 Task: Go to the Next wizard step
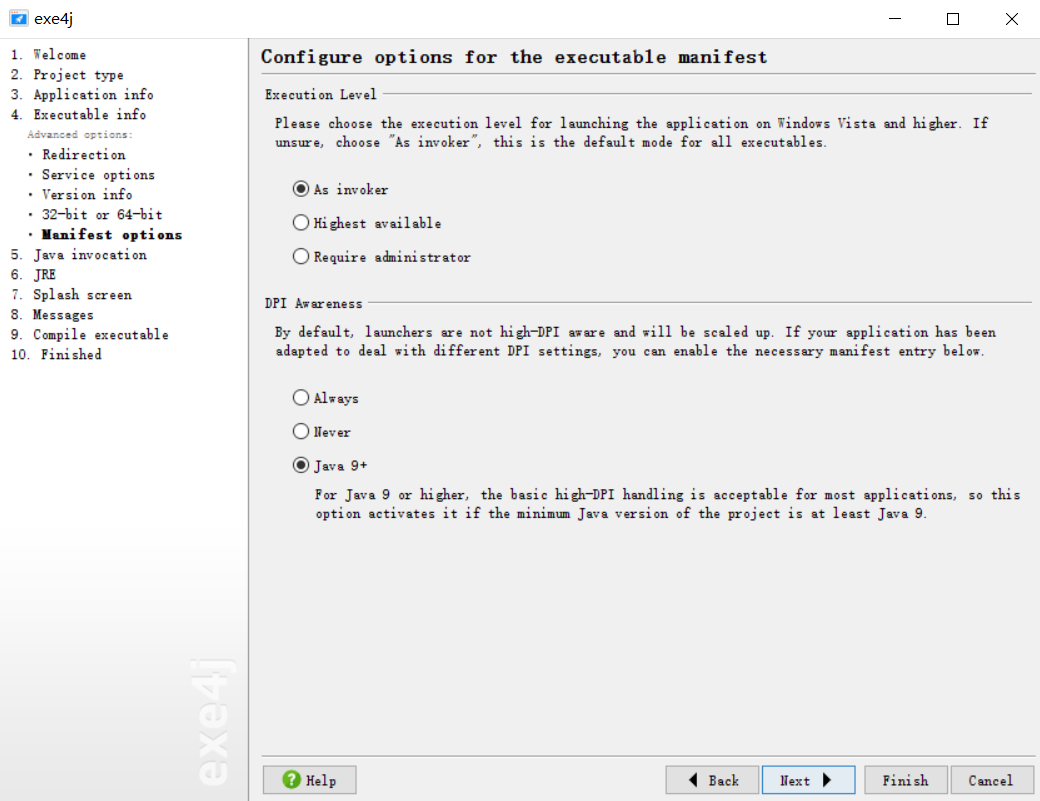point(809,780)
